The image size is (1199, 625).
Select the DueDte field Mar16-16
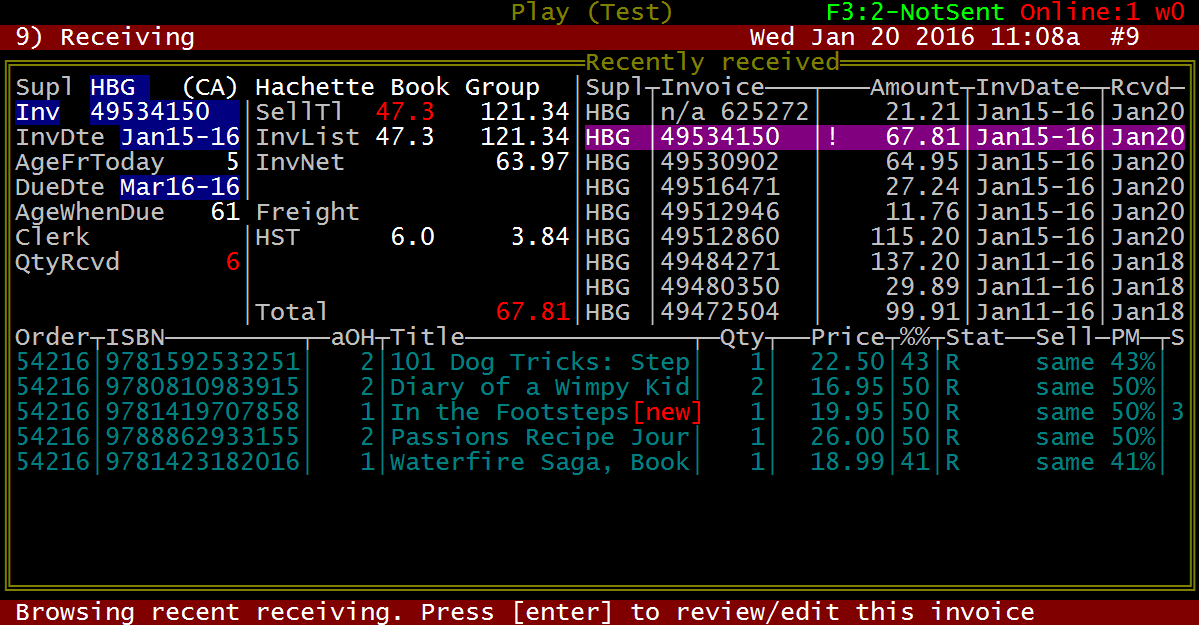[180, 187]
